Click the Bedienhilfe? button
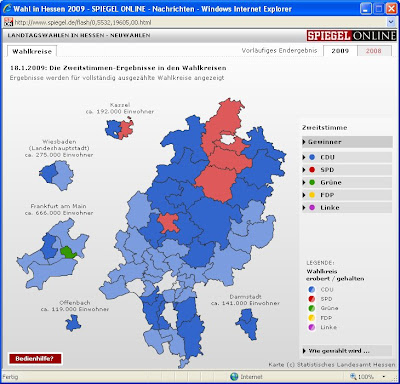Viewport: 400px width, 384px height. tap(35, 359)
